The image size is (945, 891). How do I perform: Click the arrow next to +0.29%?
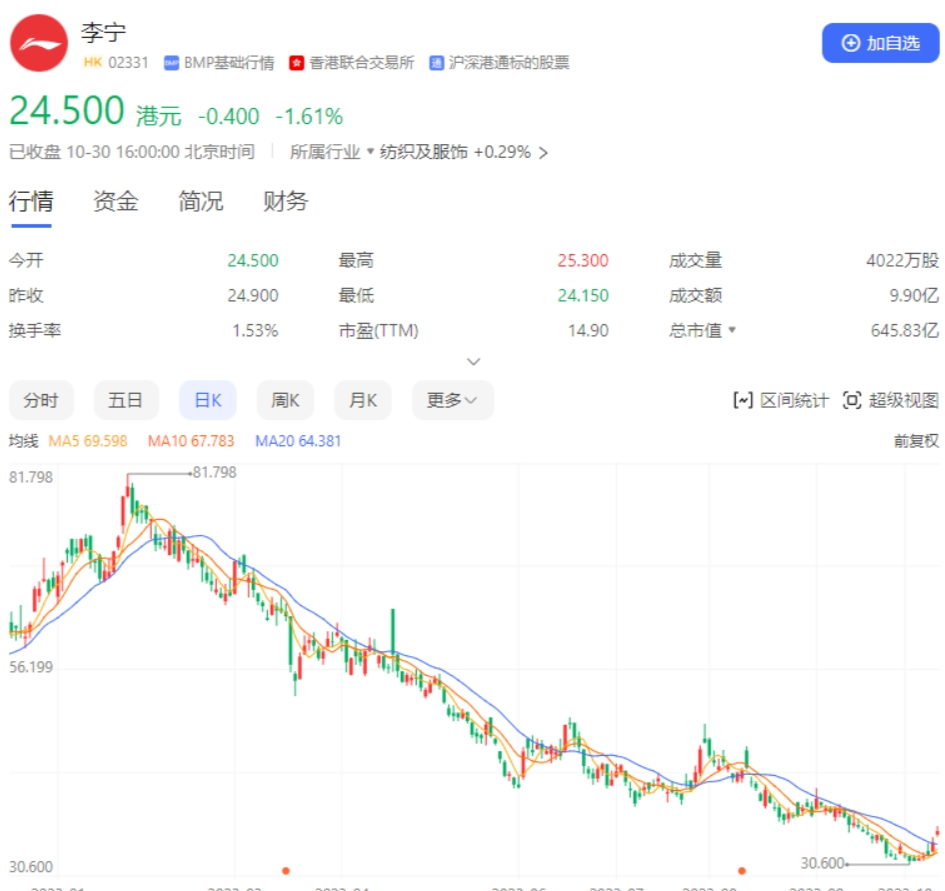544,153
